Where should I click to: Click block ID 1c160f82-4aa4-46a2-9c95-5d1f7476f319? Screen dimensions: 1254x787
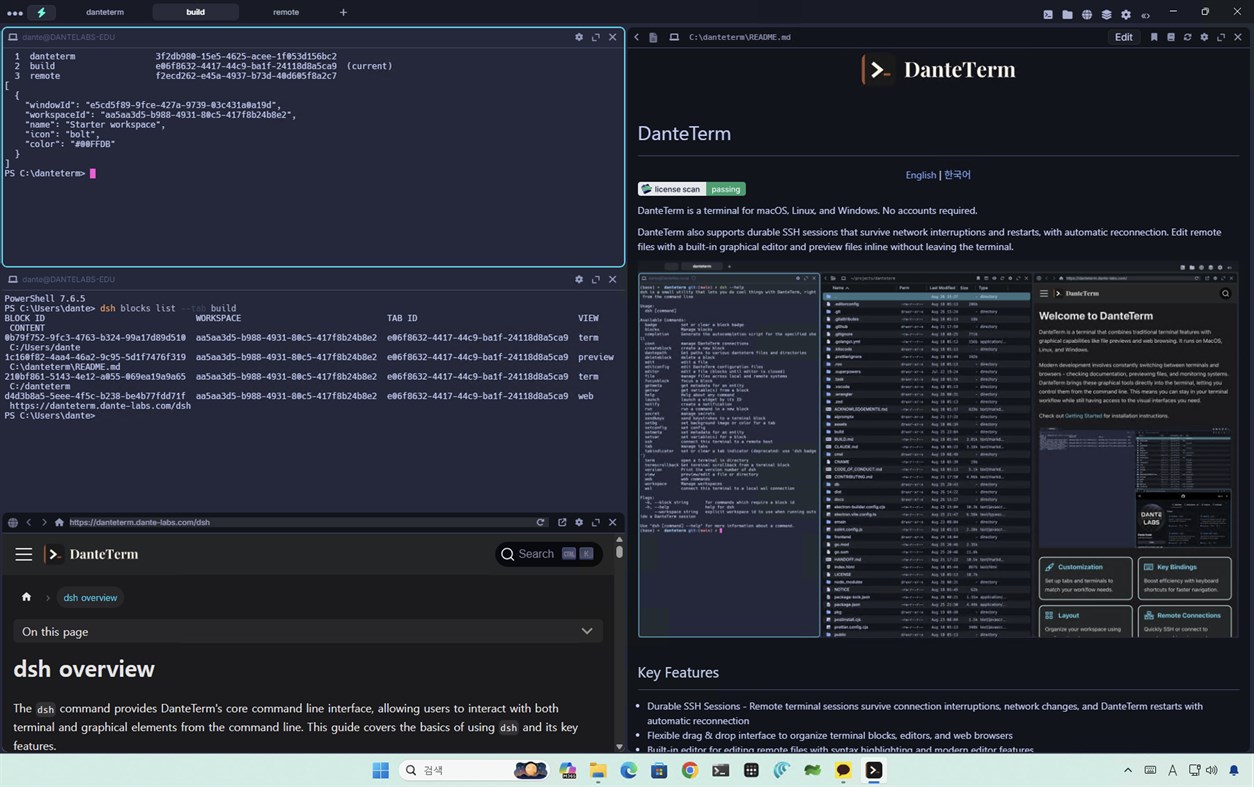(95, 357)
